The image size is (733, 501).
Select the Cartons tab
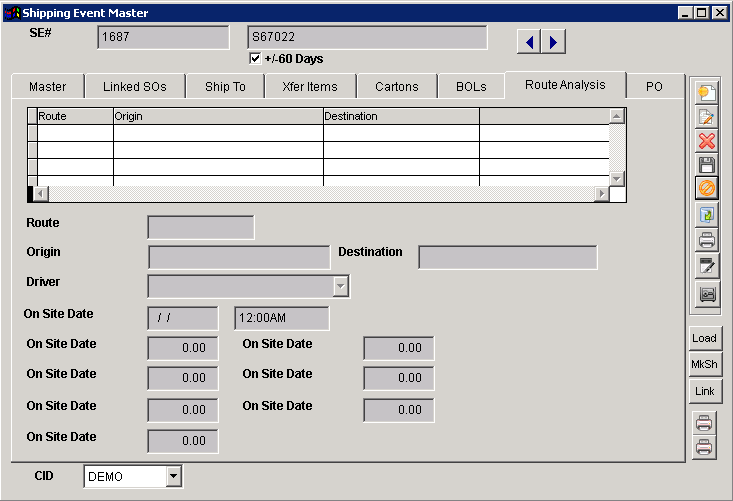tap(397, 87)
